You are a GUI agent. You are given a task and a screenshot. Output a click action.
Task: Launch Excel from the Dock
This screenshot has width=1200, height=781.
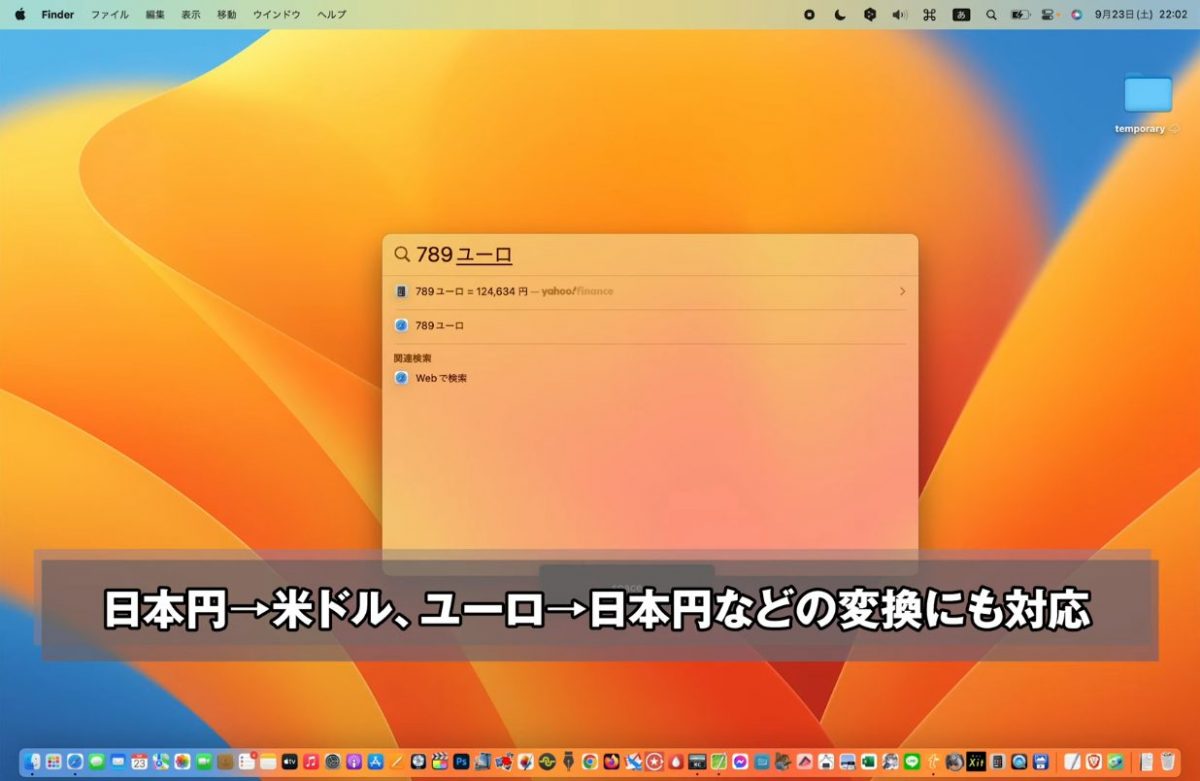[x=869, y=762]
